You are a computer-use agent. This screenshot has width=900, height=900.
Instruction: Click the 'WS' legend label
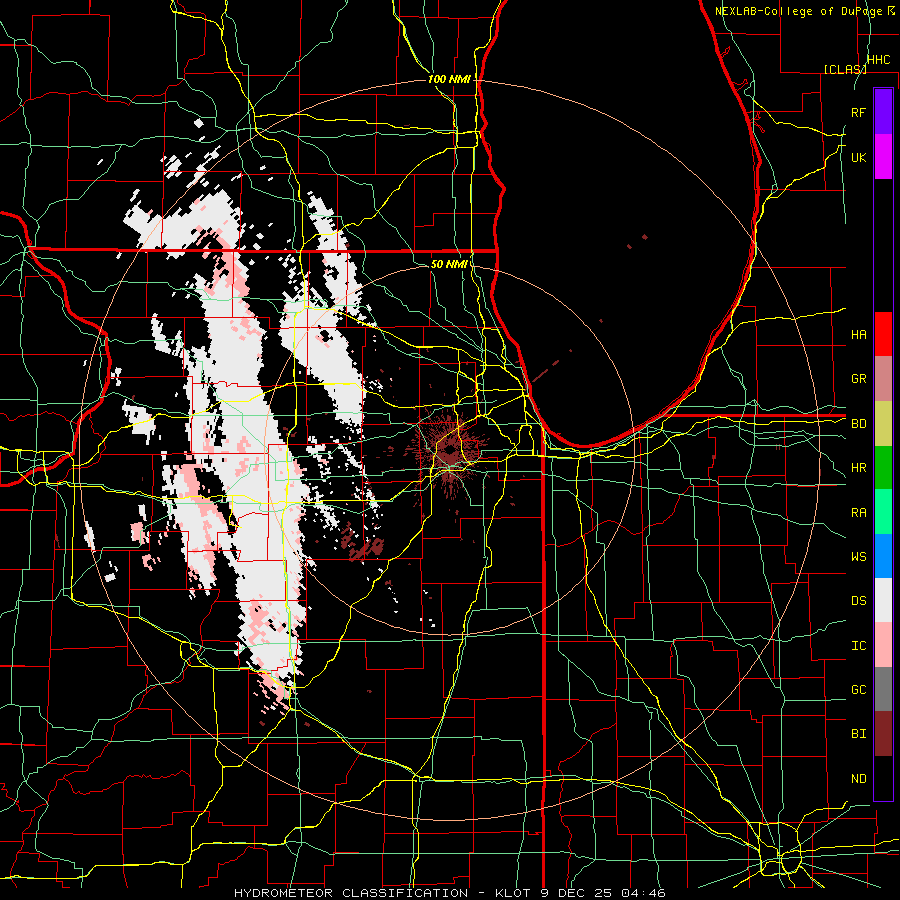[x=858, y=557]
